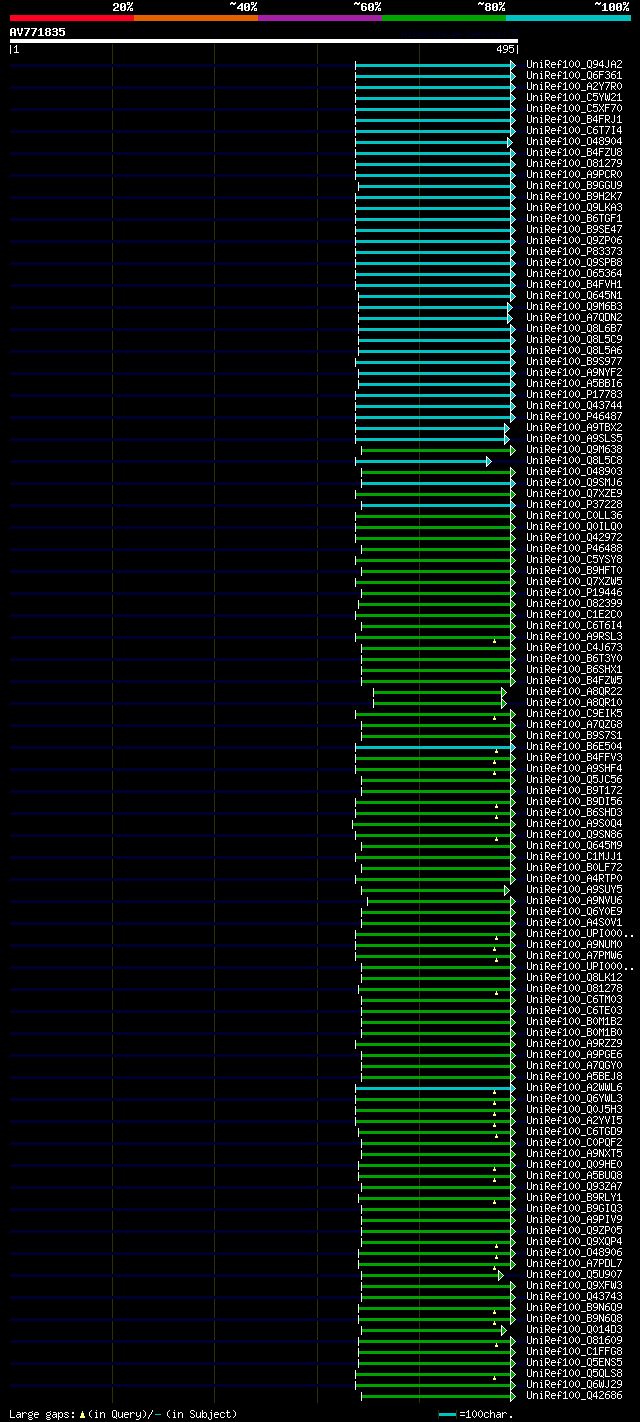Screen dimensions: 640x1422
Task: Select hit label UniRef100_A9RSL3
Action: coord(574,637)
